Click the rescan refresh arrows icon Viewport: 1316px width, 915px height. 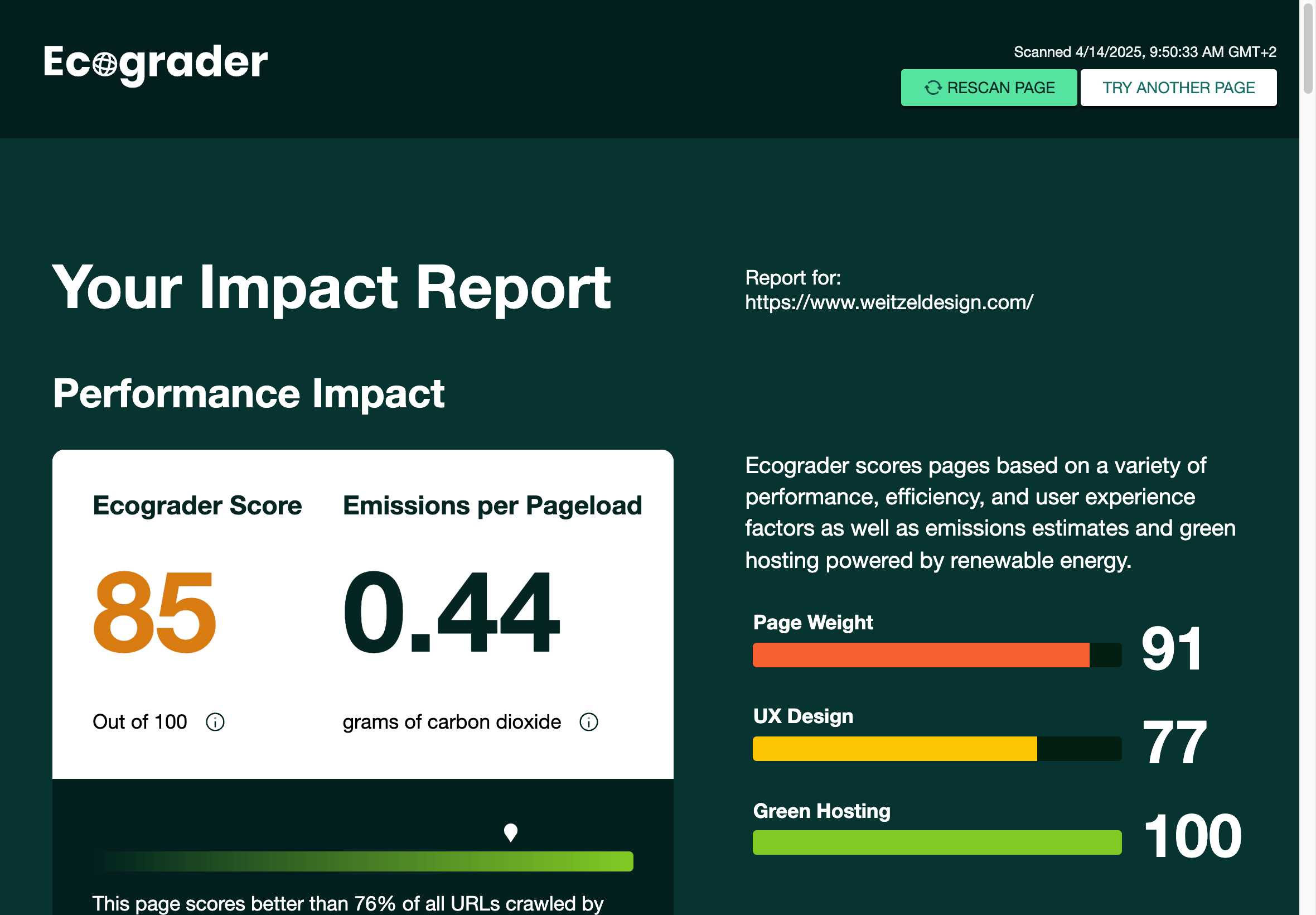coord(933,88)
